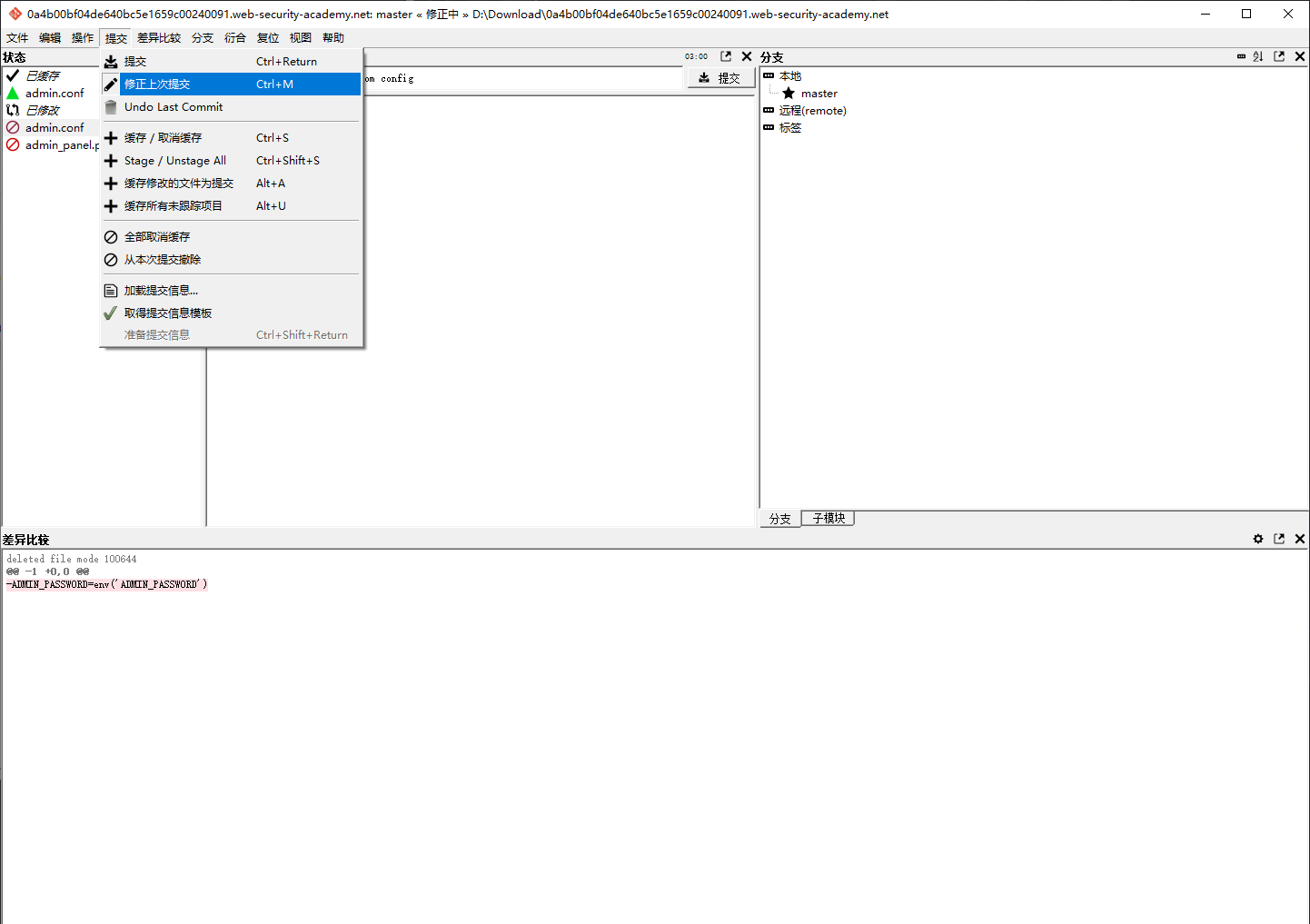This screenshot has width=1310, height=924.
Task: Click the green triangle icon of admin.conf
Action: [x=13, y=93]
